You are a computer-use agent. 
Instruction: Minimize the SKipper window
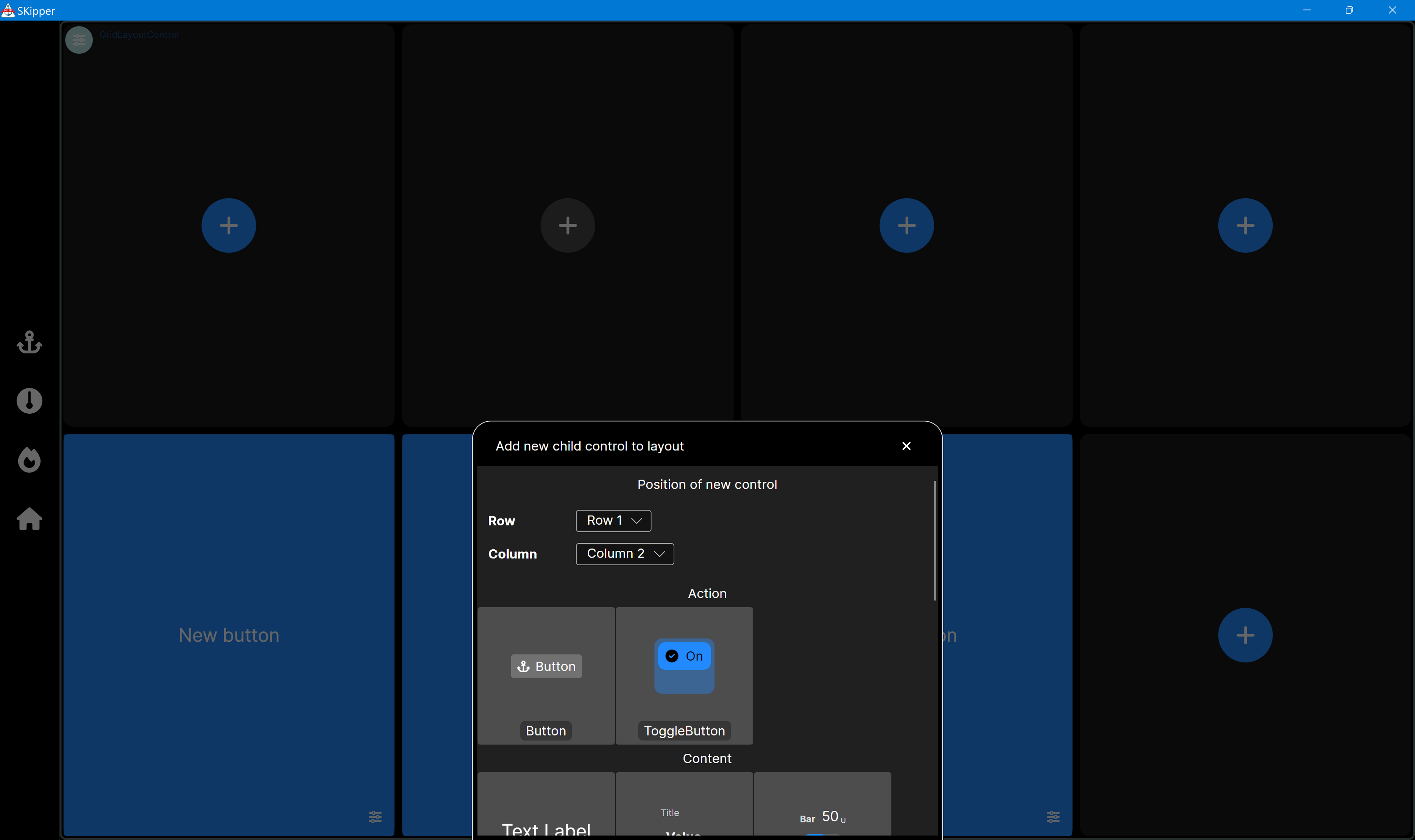click(x=1307, y=10)
